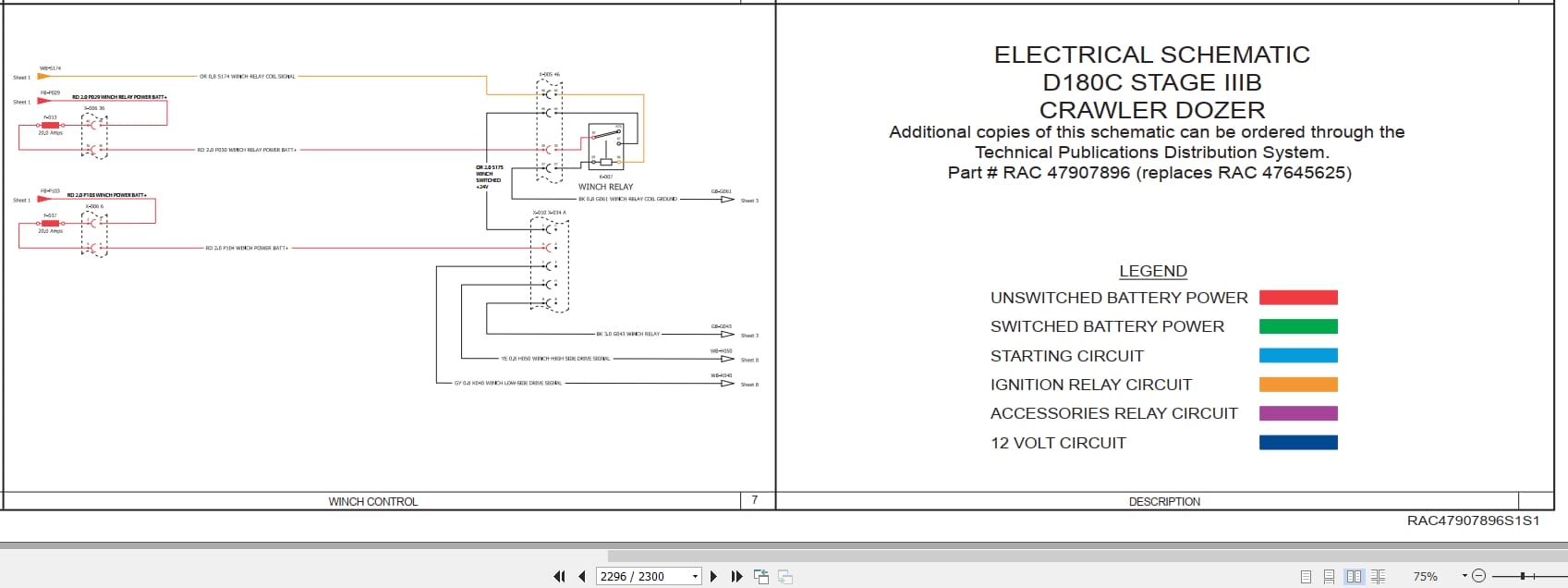Click the OR 0,8 S174 winch relay coil signal label
The width and height of the screenshot is (1568, 588).
coord(248,77)
